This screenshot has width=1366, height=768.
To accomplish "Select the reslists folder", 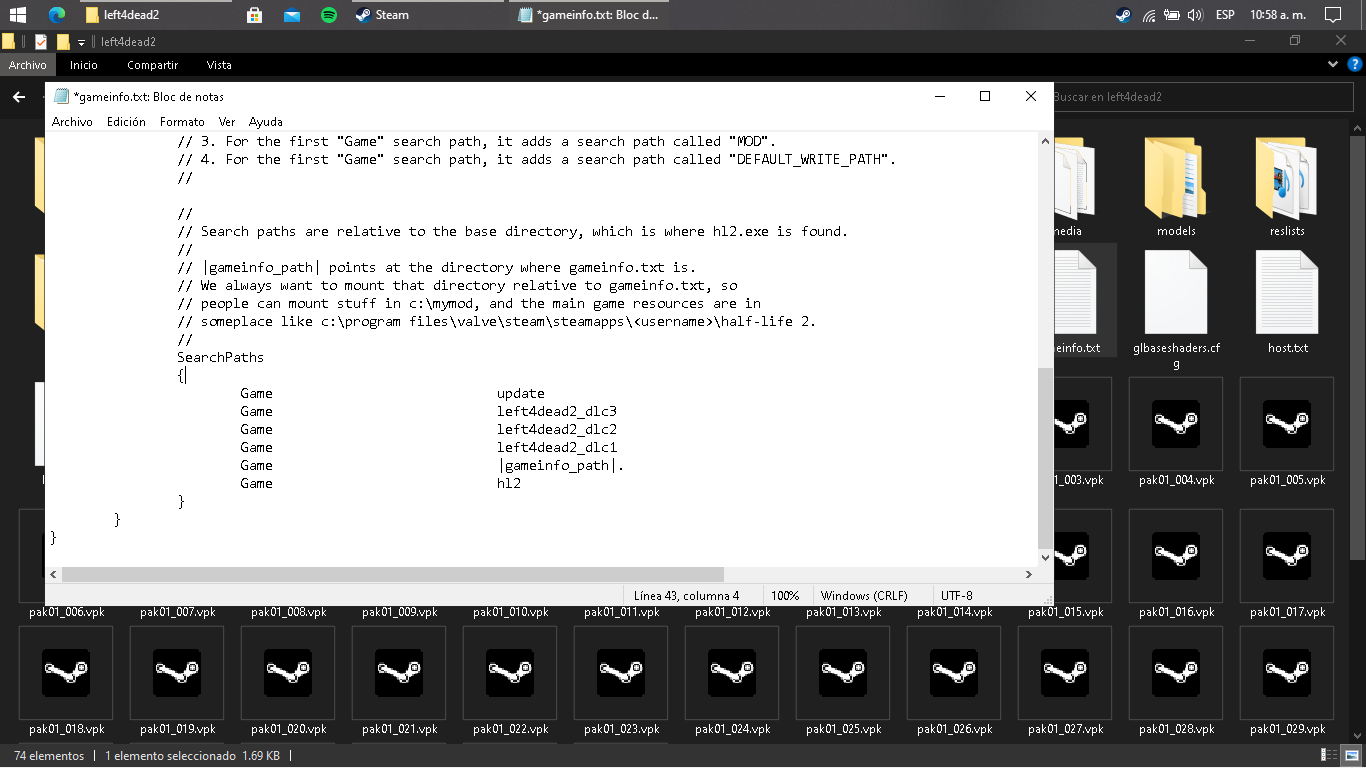I will point(1287,186).
